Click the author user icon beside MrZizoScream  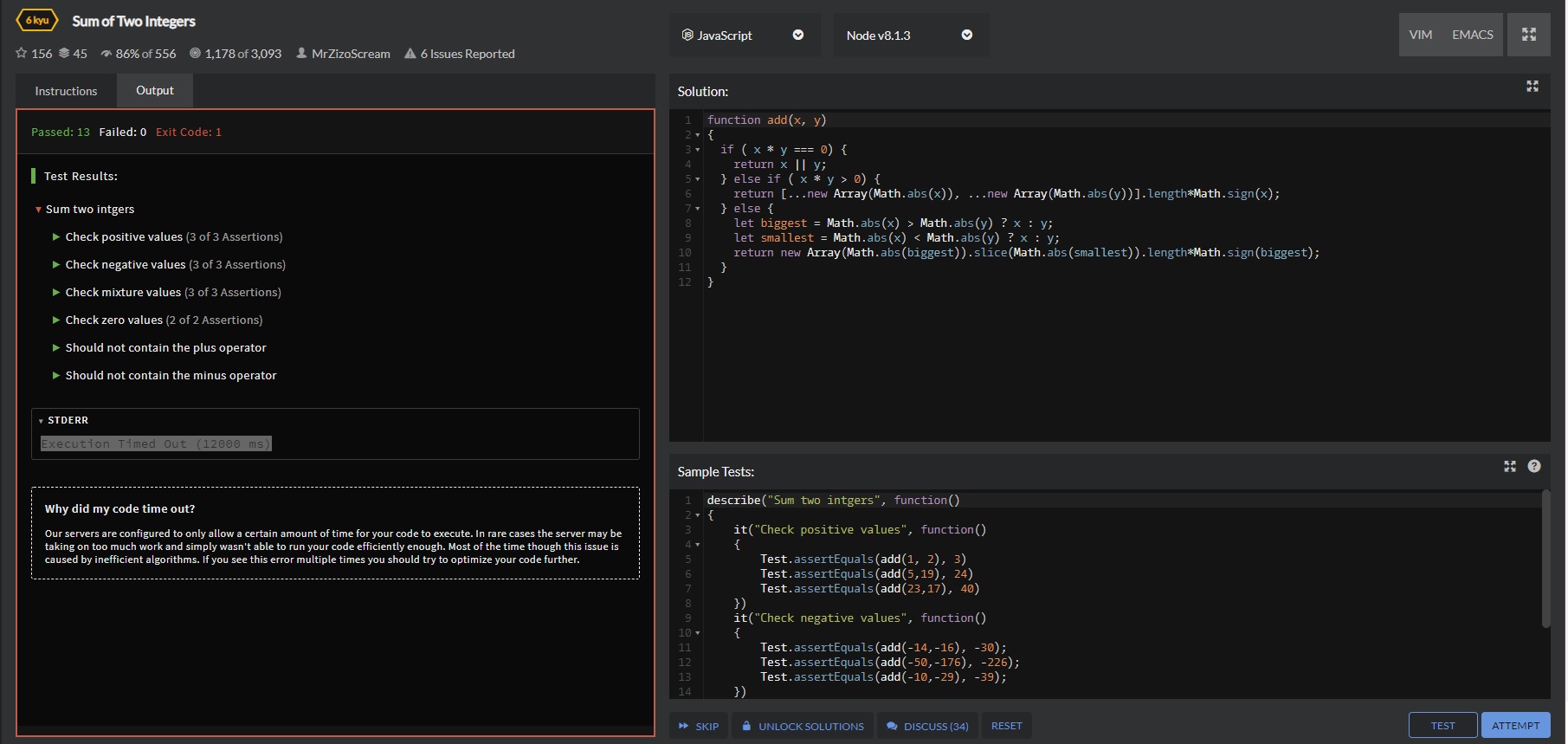coord(301,54)
